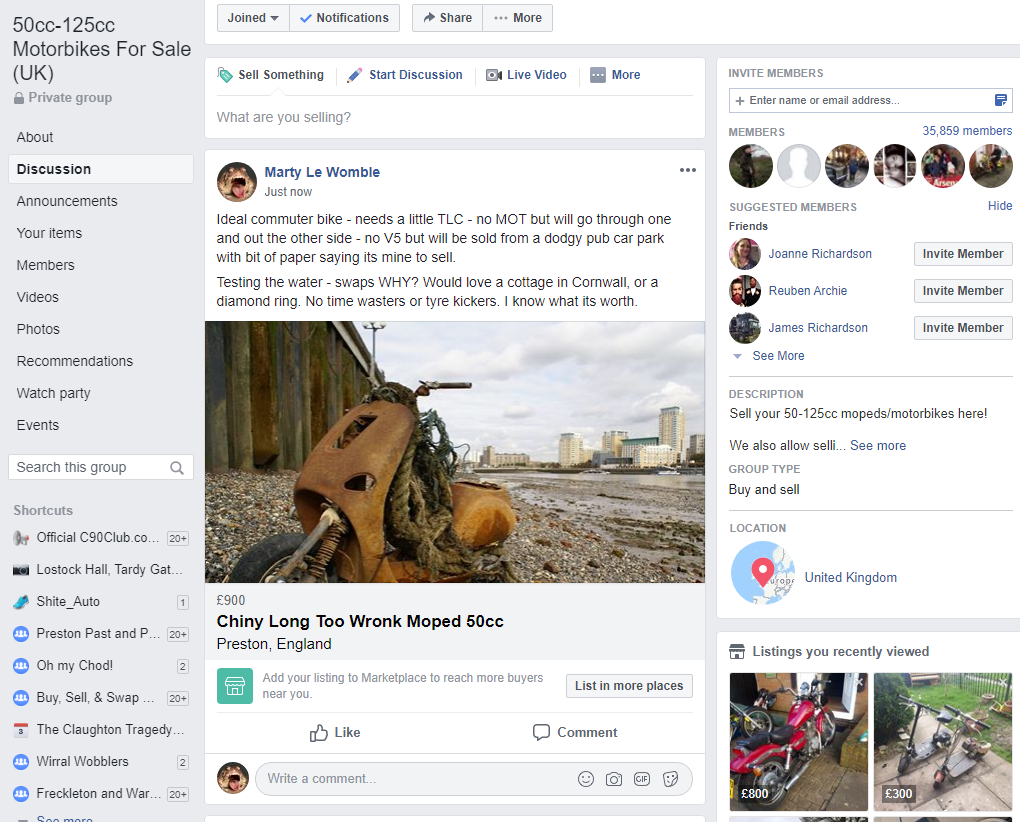The width and height of the screenshot is (1020, 822).
Task: Expand See More suggested friends
Action: (778, 356)
